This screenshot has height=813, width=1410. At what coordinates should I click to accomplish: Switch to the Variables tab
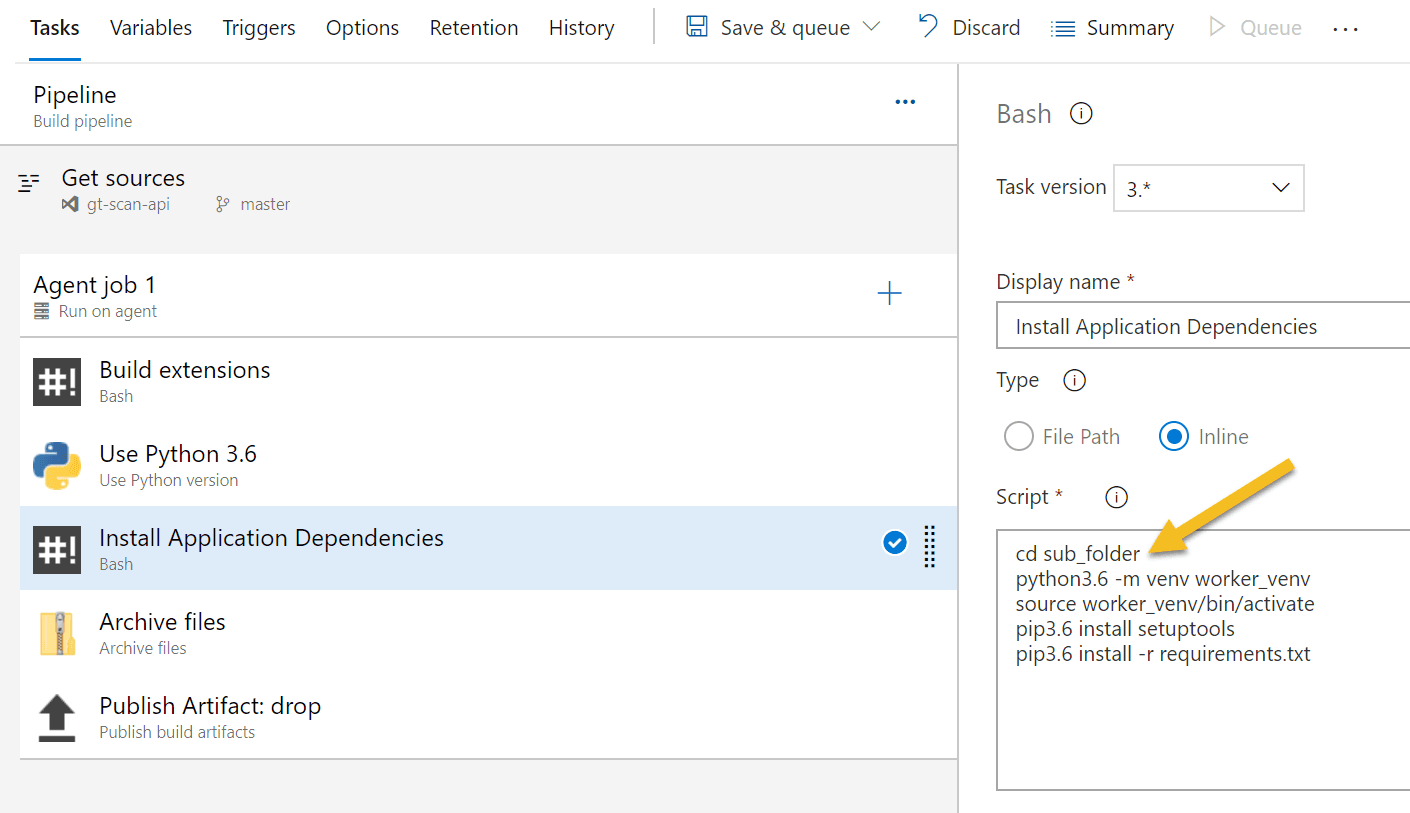tap(150, 28)
